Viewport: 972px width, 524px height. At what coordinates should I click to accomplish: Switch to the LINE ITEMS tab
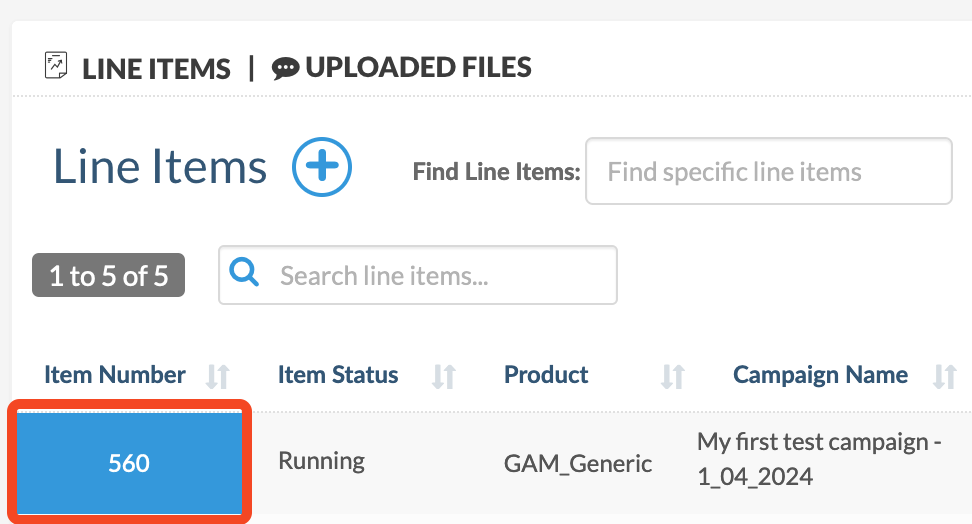156,69
